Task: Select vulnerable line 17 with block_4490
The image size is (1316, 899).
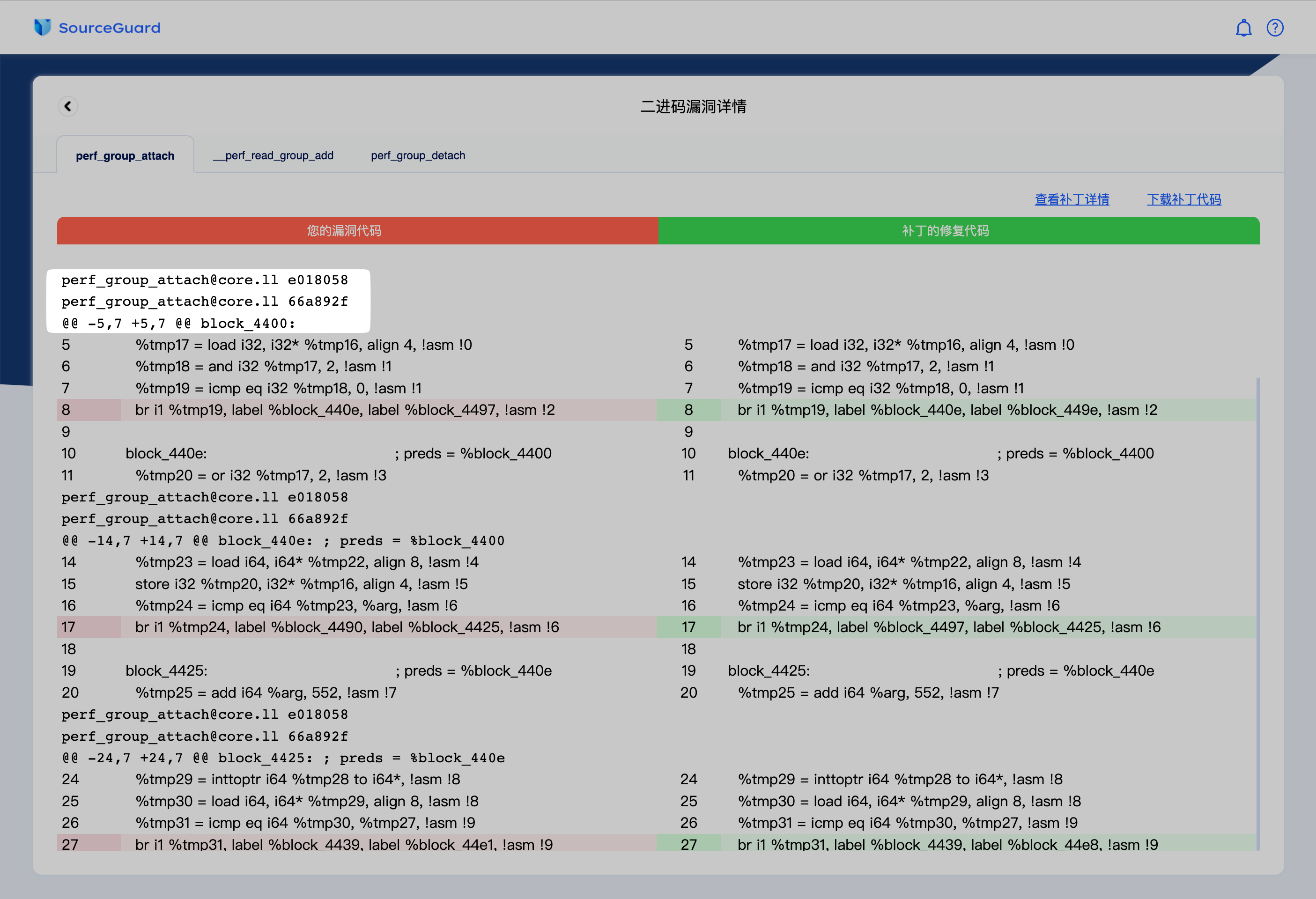Action: pos(347,627)
